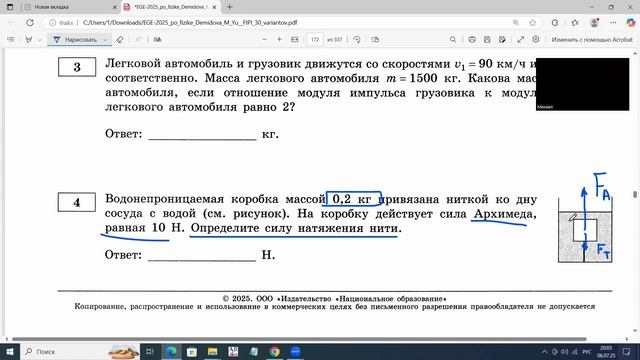
Task: Toggle fit to width page view
Action: [x=295, y=40]
